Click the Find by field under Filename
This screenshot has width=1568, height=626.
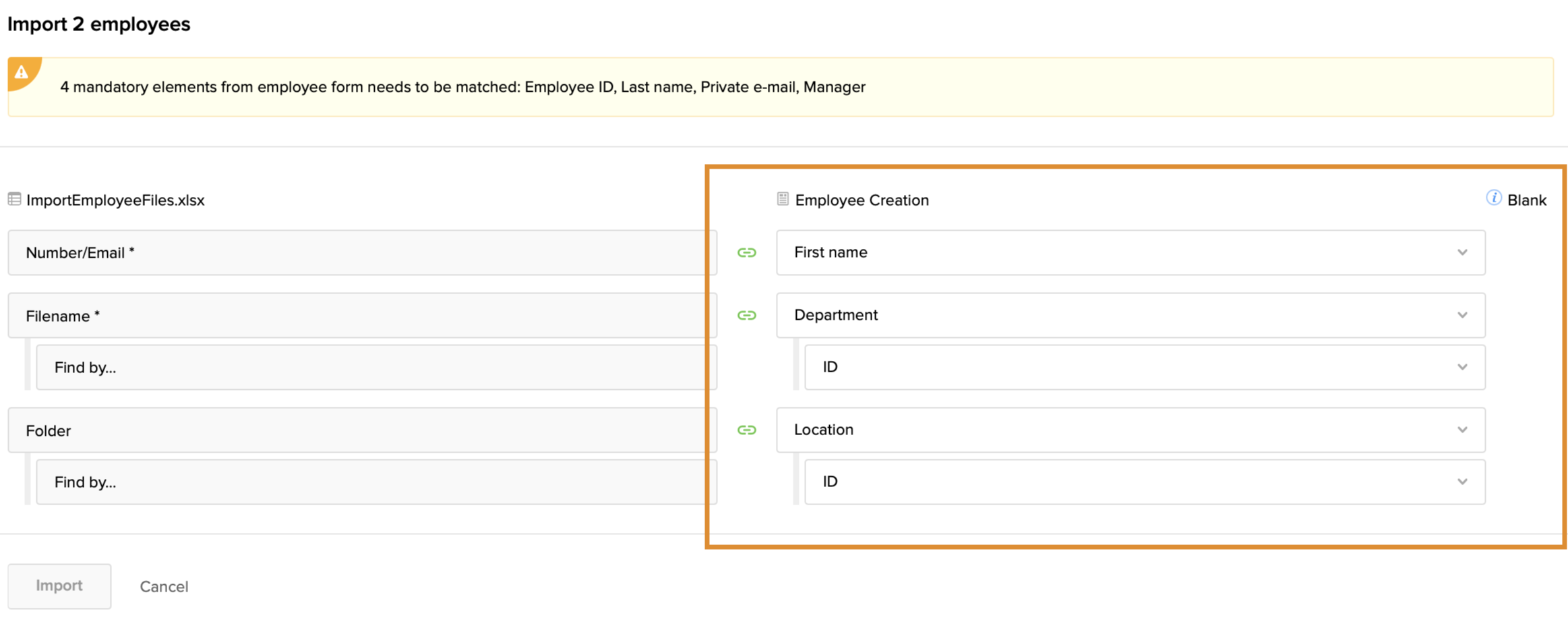pos(375,368)
